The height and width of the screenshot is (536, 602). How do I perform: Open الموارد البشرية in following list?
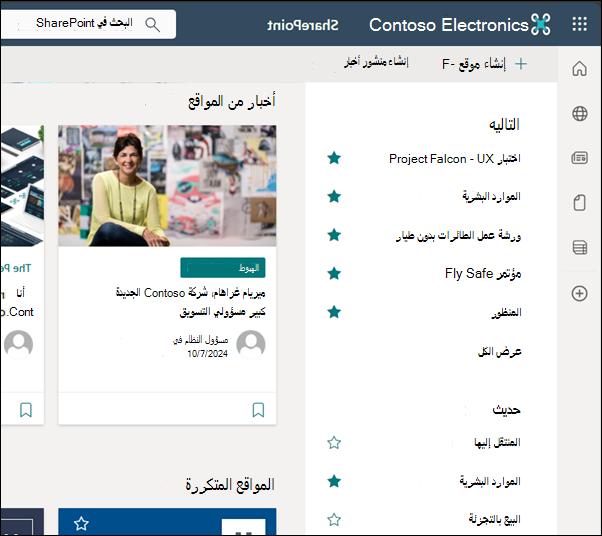[491, 197]
